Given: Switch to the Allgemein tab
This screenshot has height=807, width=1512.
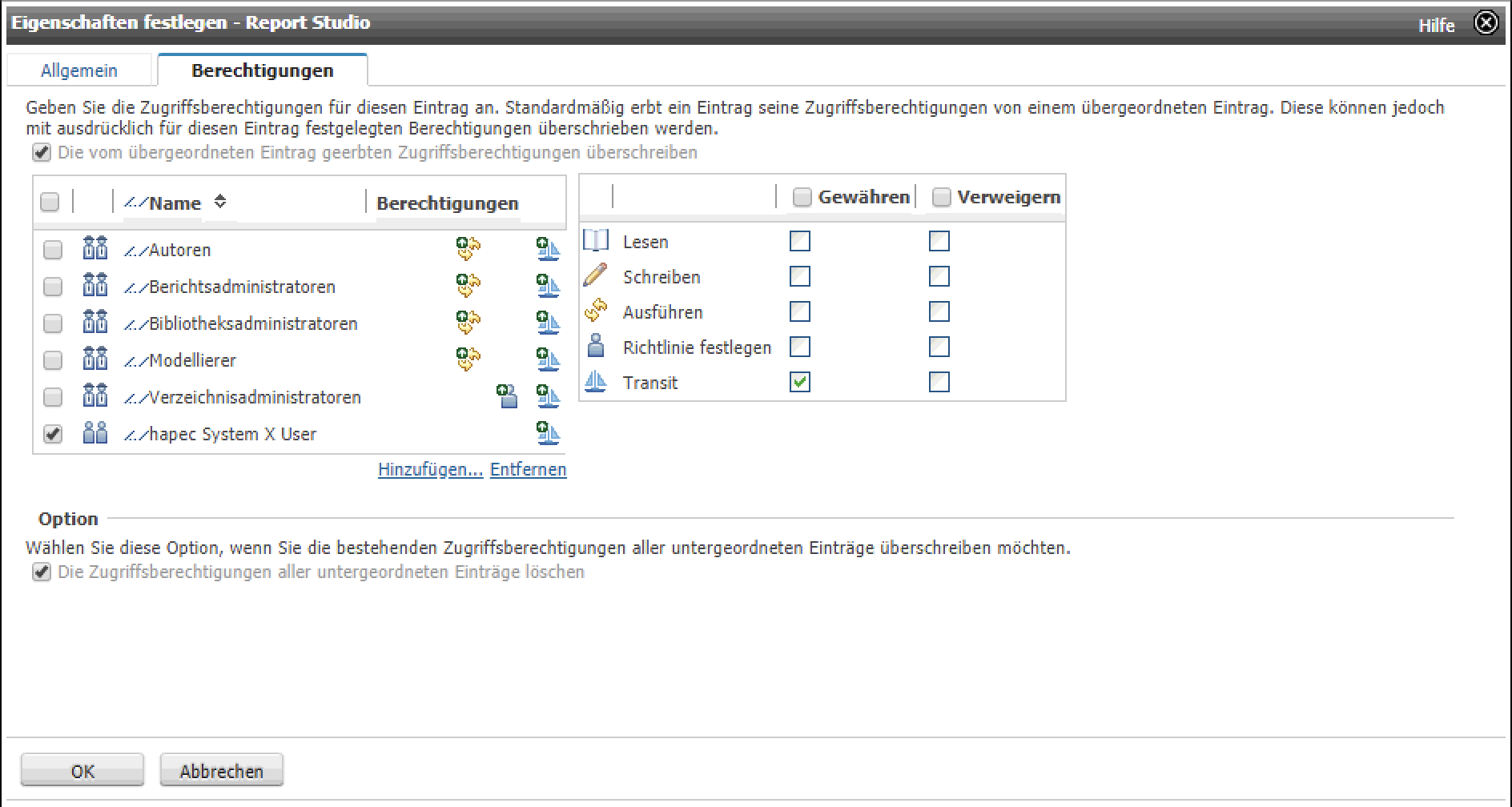Looking at the screenshot, I should coord(78,70).
